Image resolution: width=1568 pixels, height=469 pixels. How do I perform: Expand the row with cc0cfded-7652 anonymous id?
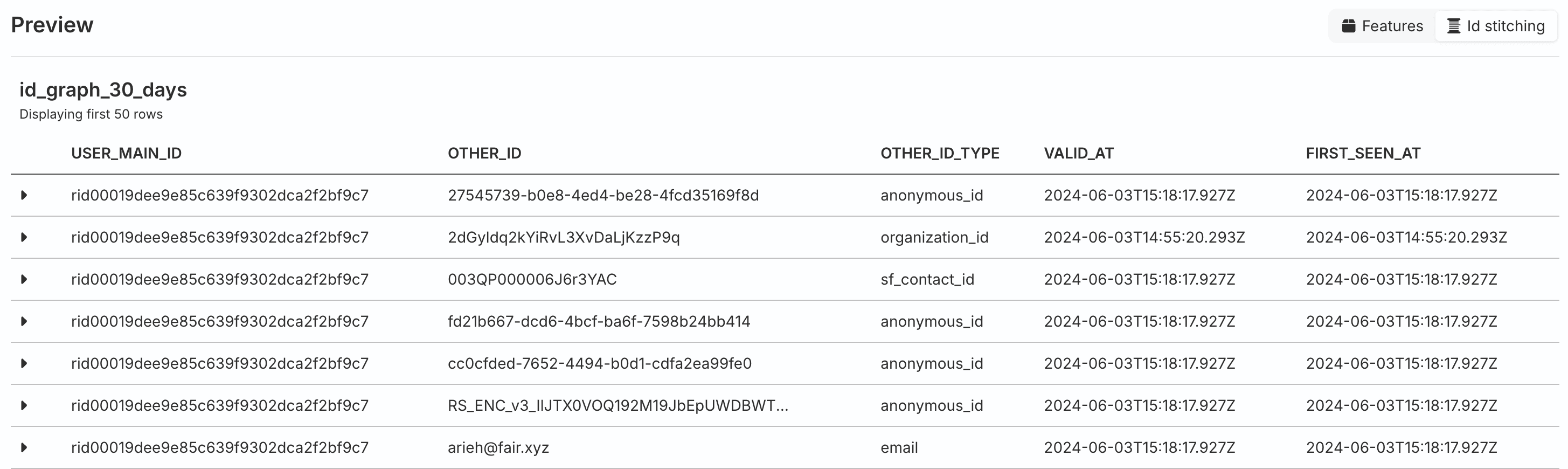(24, 364)
